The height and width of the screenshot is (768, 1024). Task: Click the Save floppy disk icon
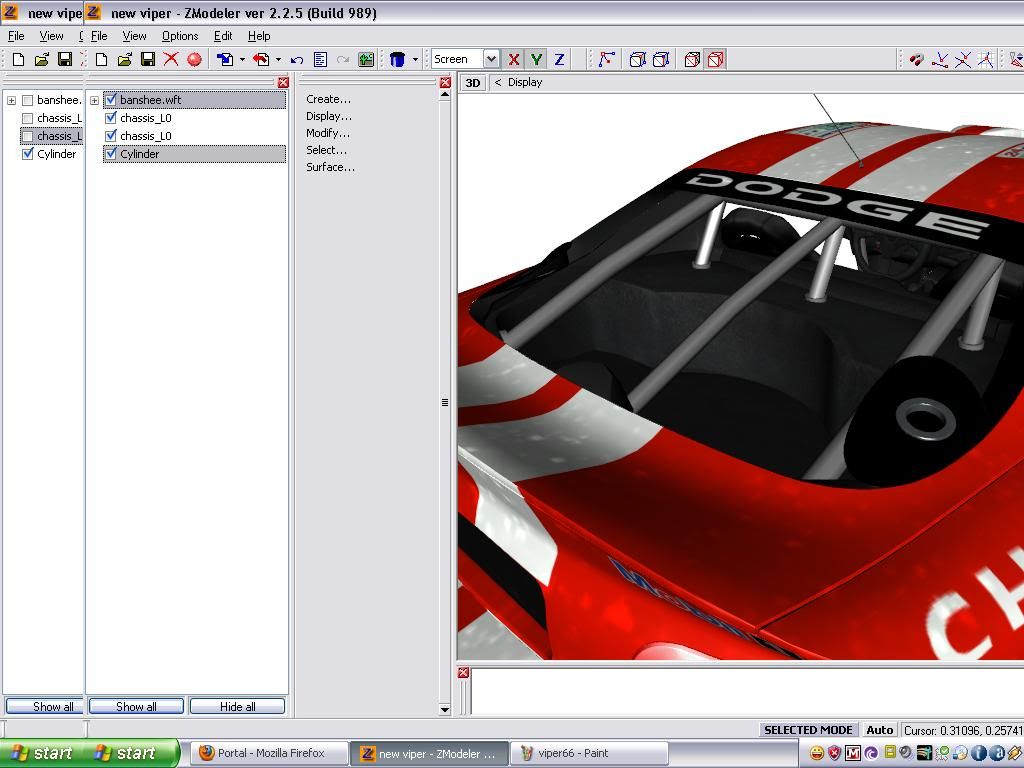pos(147,60)
